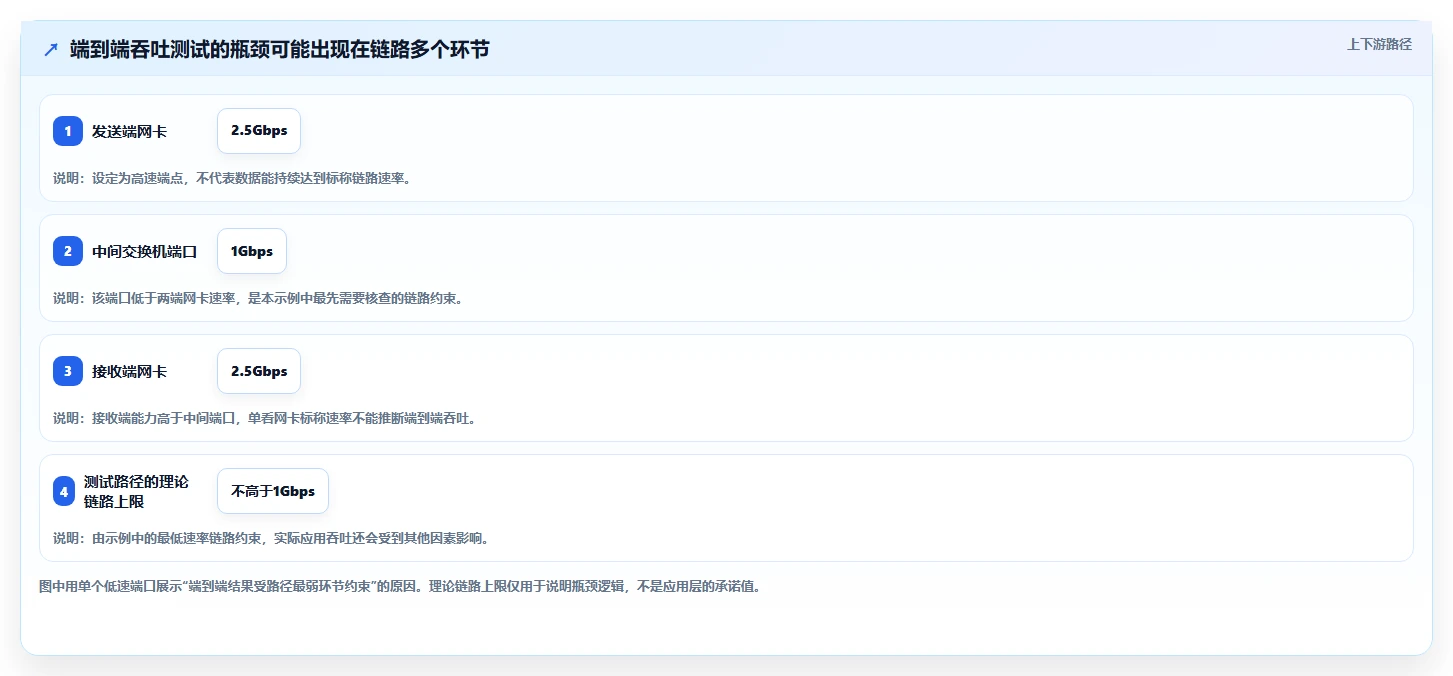Click the arrow icon beside the title
This screenshot has height=676, width=1453.
[51, 49]
